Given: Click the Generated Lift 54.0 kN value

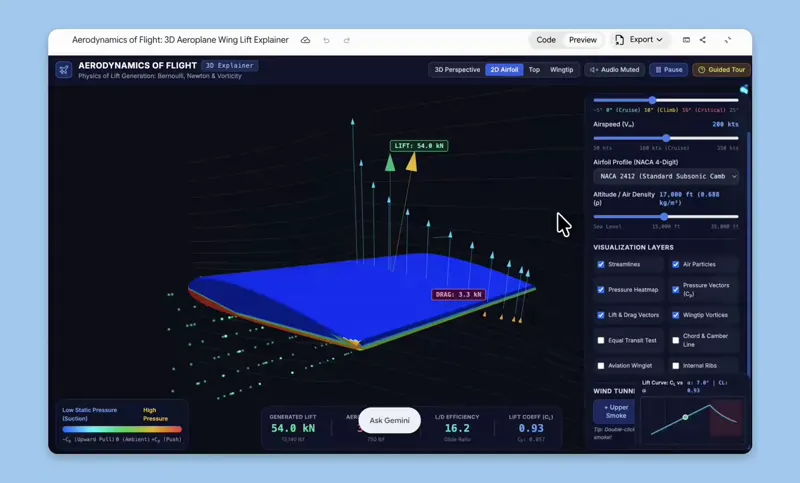Looking at the screenshot, I should pyautogui.click(x=293, y=428).
